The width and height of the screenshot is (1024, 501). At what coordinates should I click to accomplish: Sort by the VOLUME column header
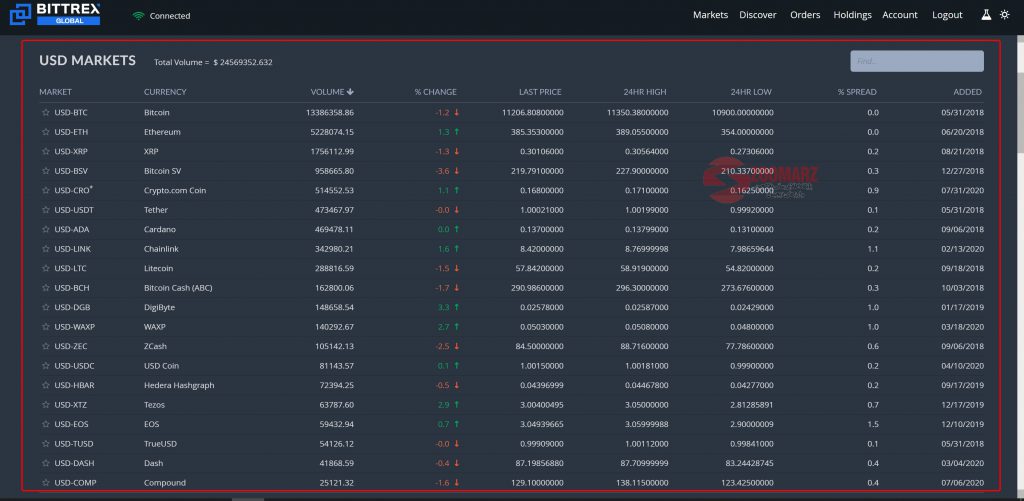[x=332, y=92]
